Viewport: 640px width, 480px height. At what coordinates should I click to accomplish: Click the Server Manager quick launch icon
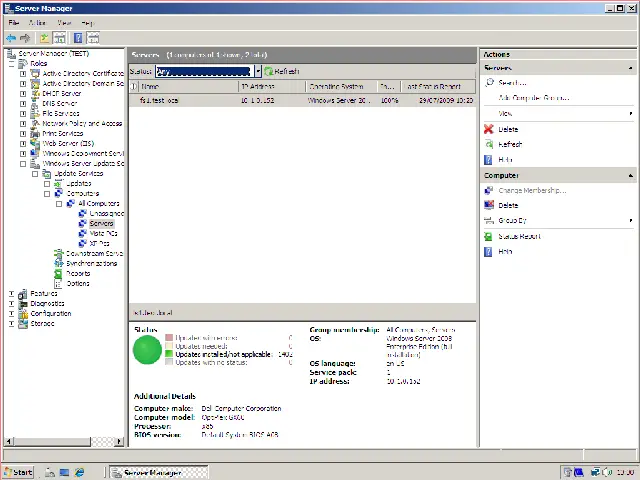click(50, 473)
